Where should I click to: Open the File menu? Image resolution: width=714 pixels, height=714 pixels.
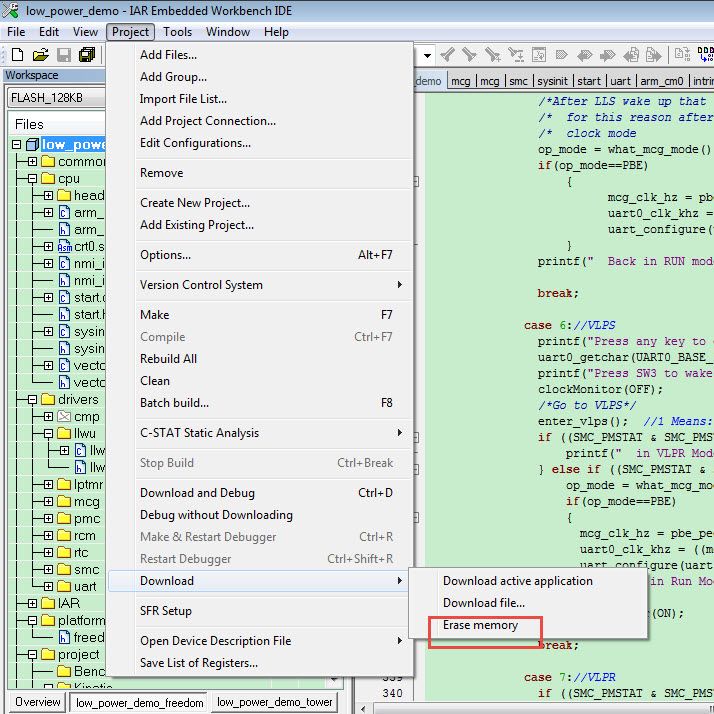[16, 32]
